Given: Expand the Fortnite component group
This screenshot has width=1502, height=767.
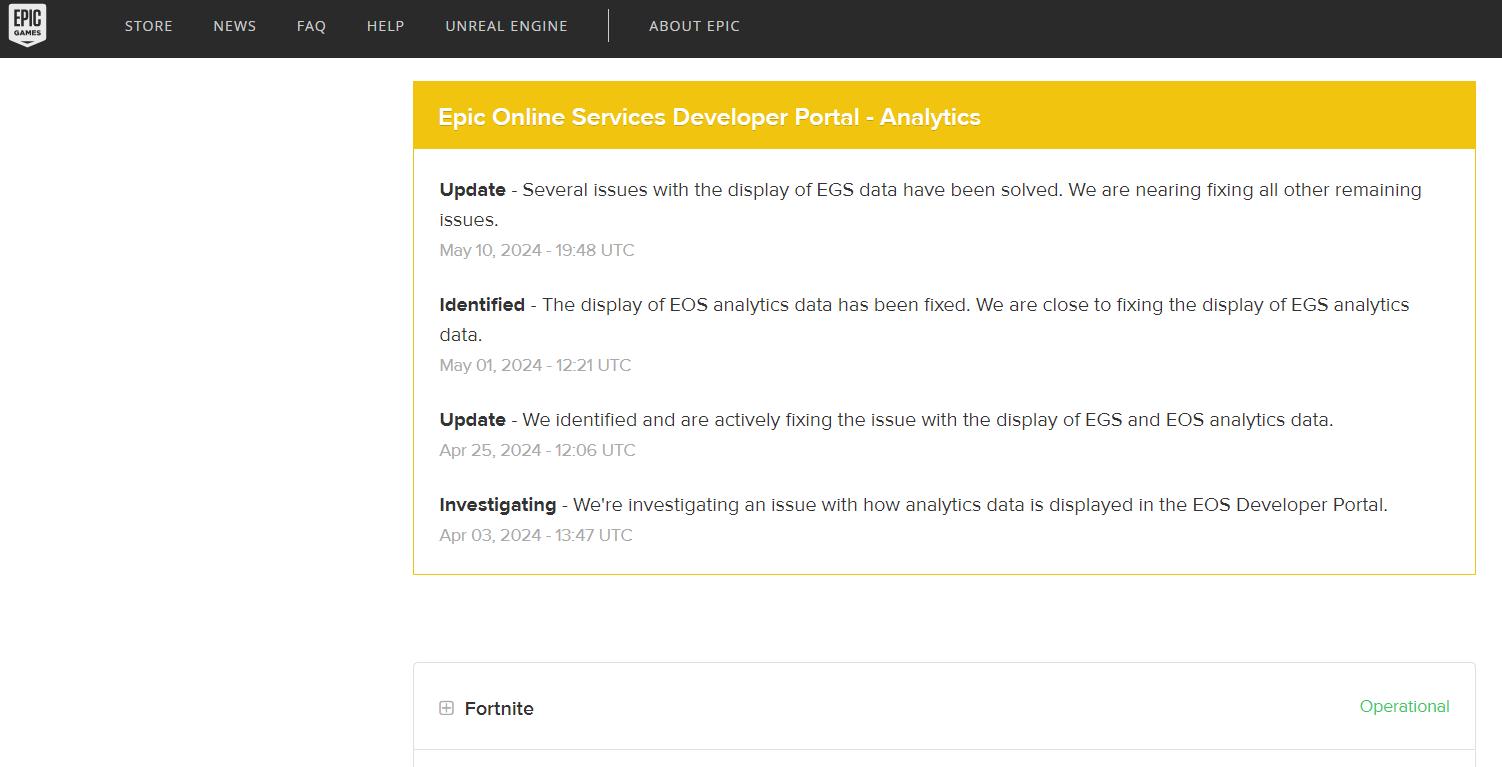Looking at the screenshot, I should pos(446,708).
